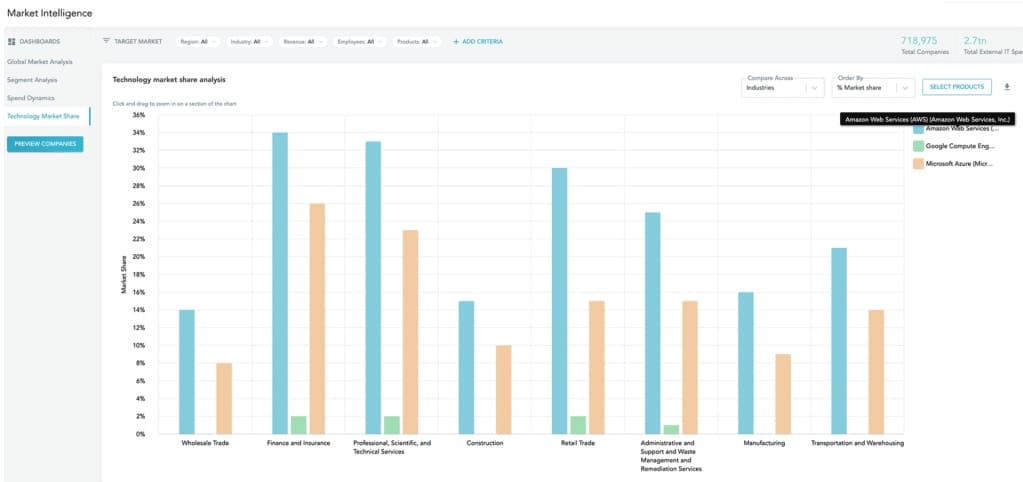Click the Professional Services Azure bar

click(x=410, y=332)
